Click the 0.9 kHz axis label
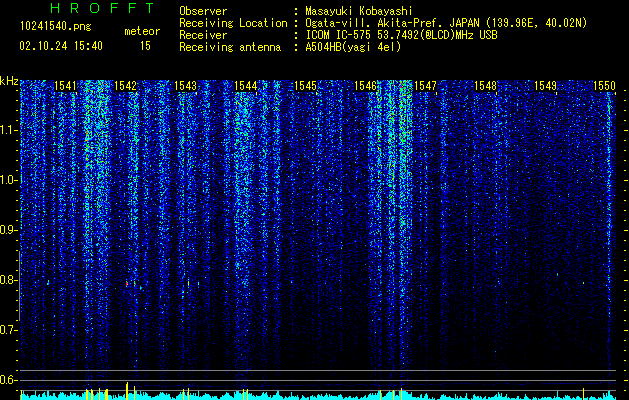 click(x=7, y=230)
